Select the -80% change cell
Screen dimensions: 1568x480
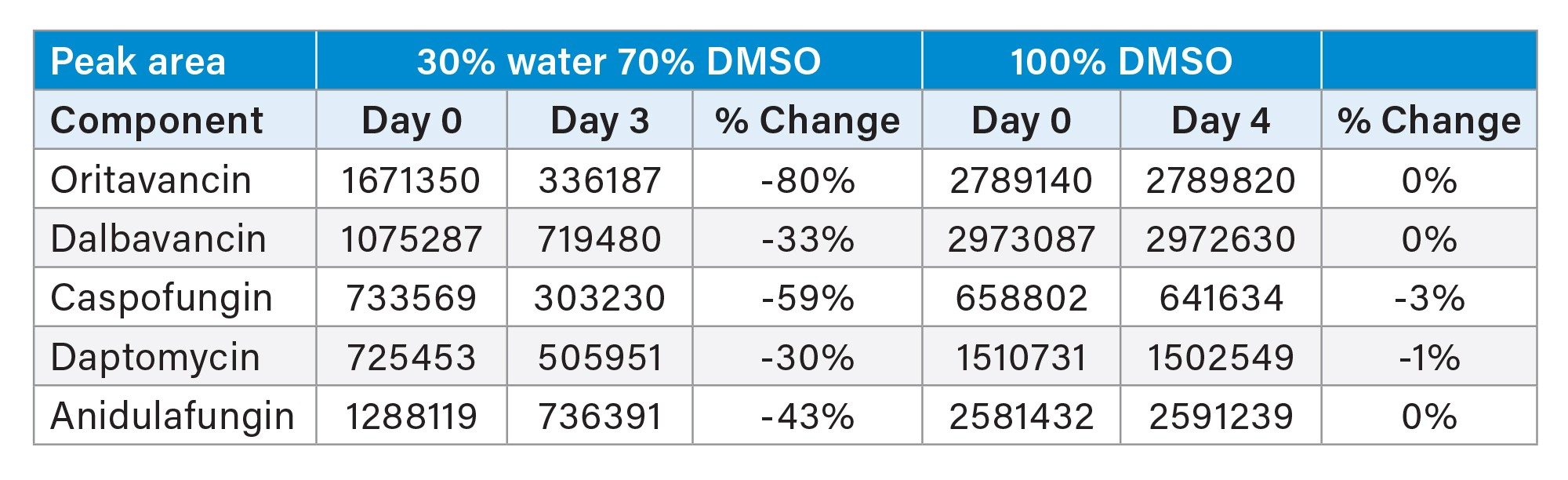pyautogui.click(x=808, y=180)
